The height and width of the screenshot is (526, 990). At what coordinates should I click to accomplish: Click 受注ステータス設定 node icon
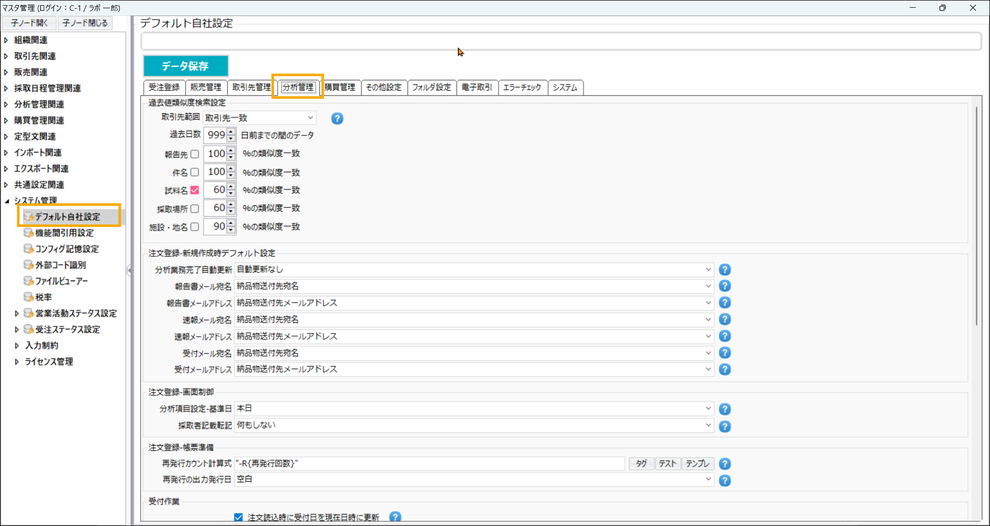tap(28, 330)
